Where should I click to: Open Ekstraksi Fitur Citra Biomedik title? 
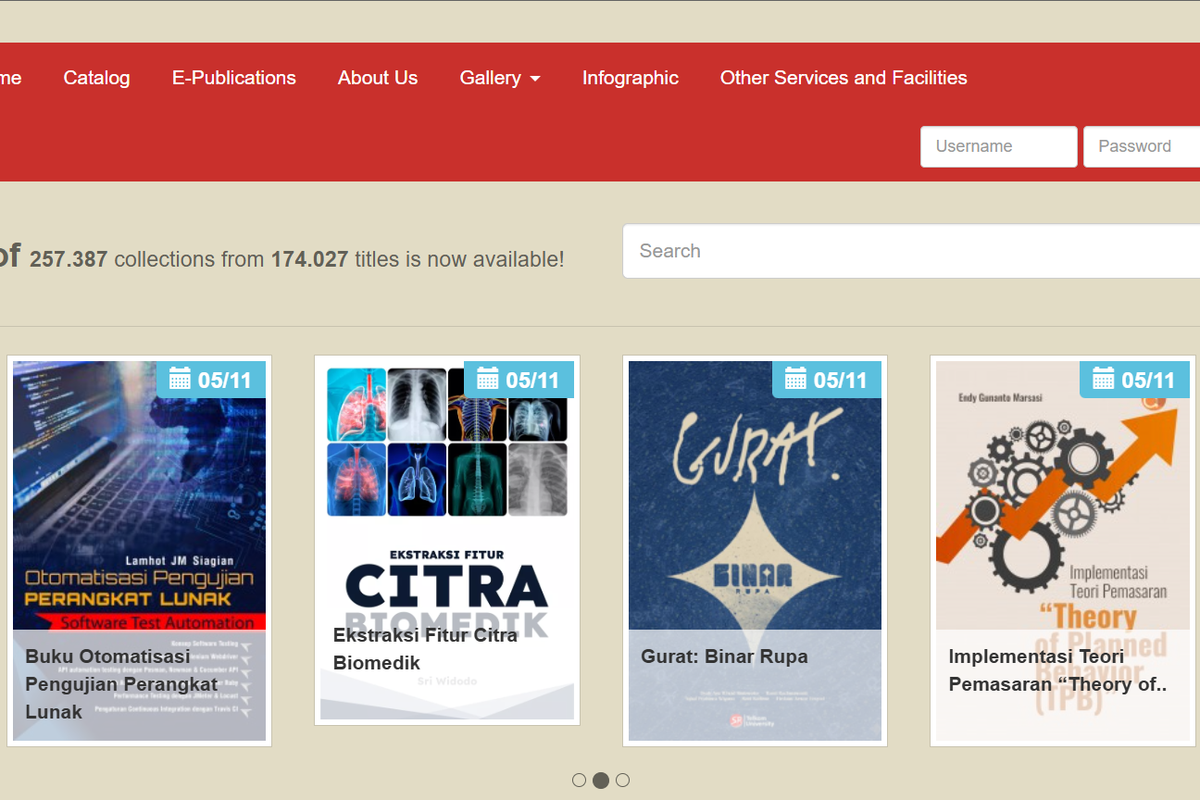pos(425,649)
